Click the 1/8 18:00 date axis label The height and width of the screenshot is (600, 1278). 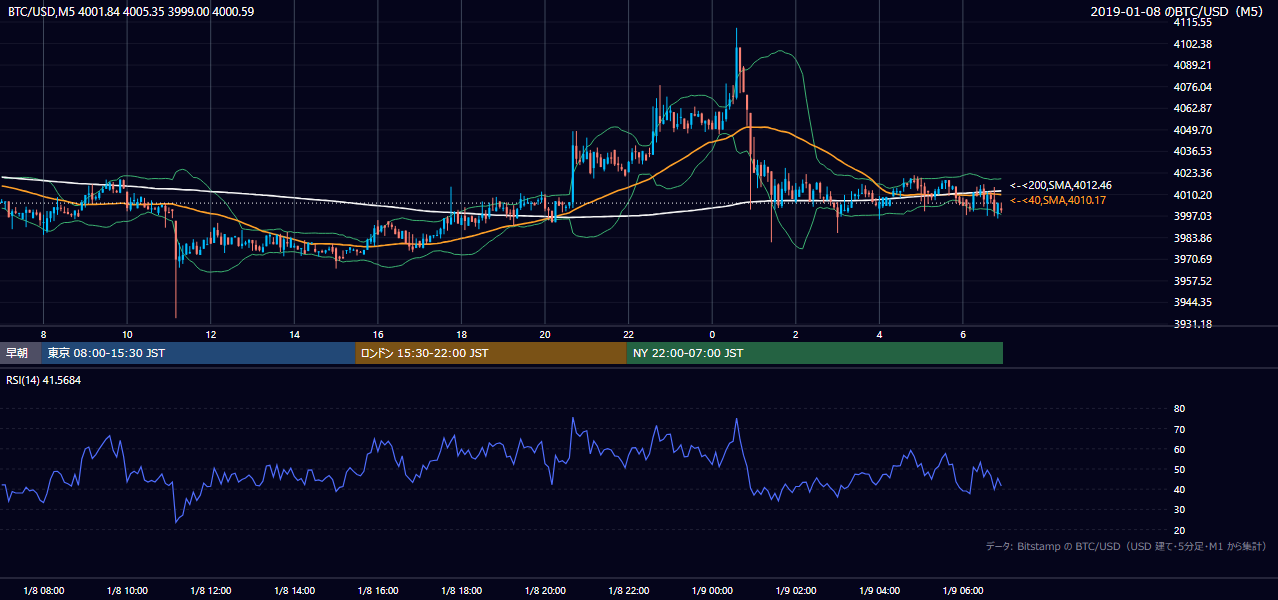(x=462, y=591)
